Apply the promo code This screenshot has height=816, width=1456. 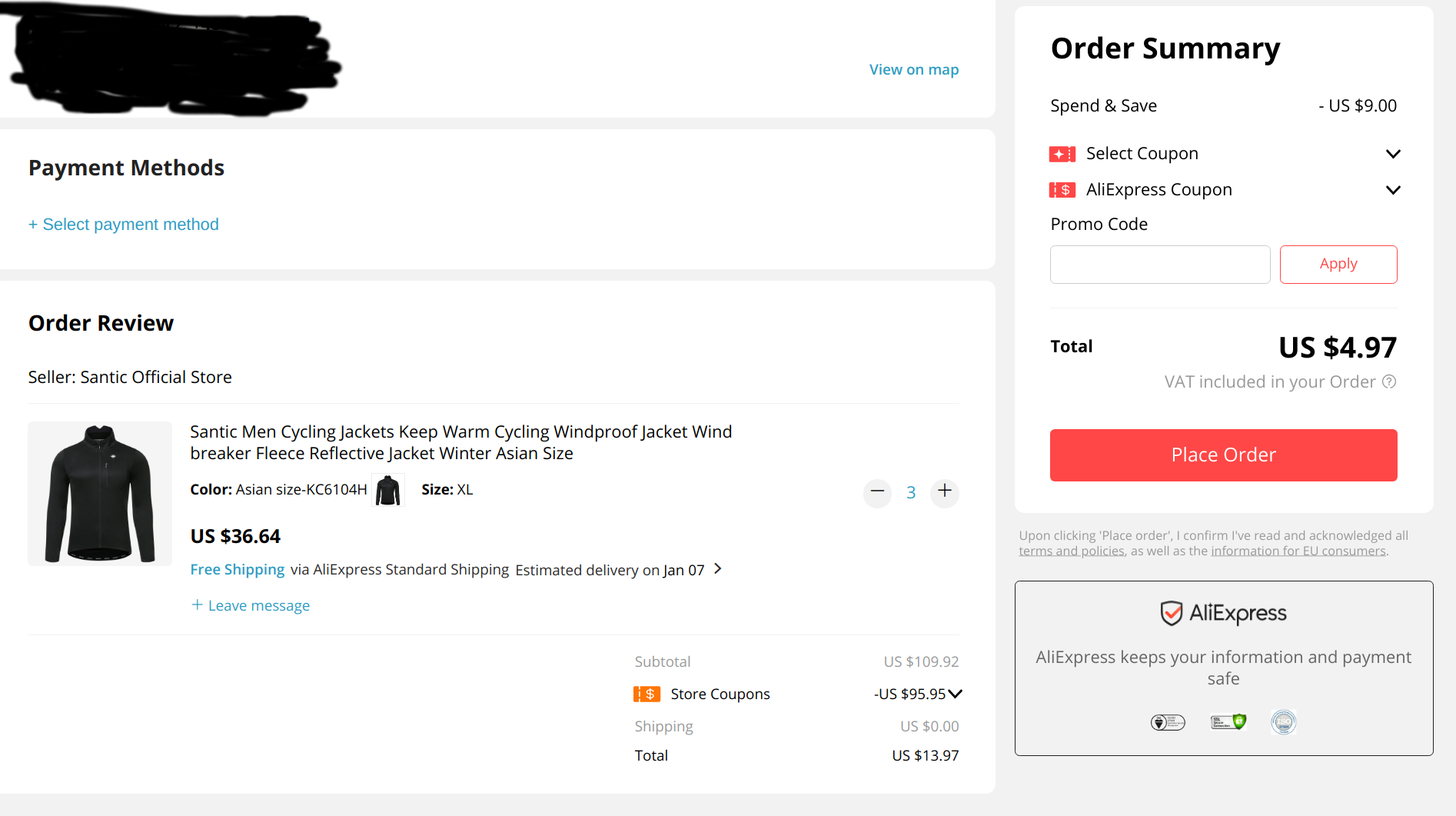pyautogui.click(x=1338, y=265)
